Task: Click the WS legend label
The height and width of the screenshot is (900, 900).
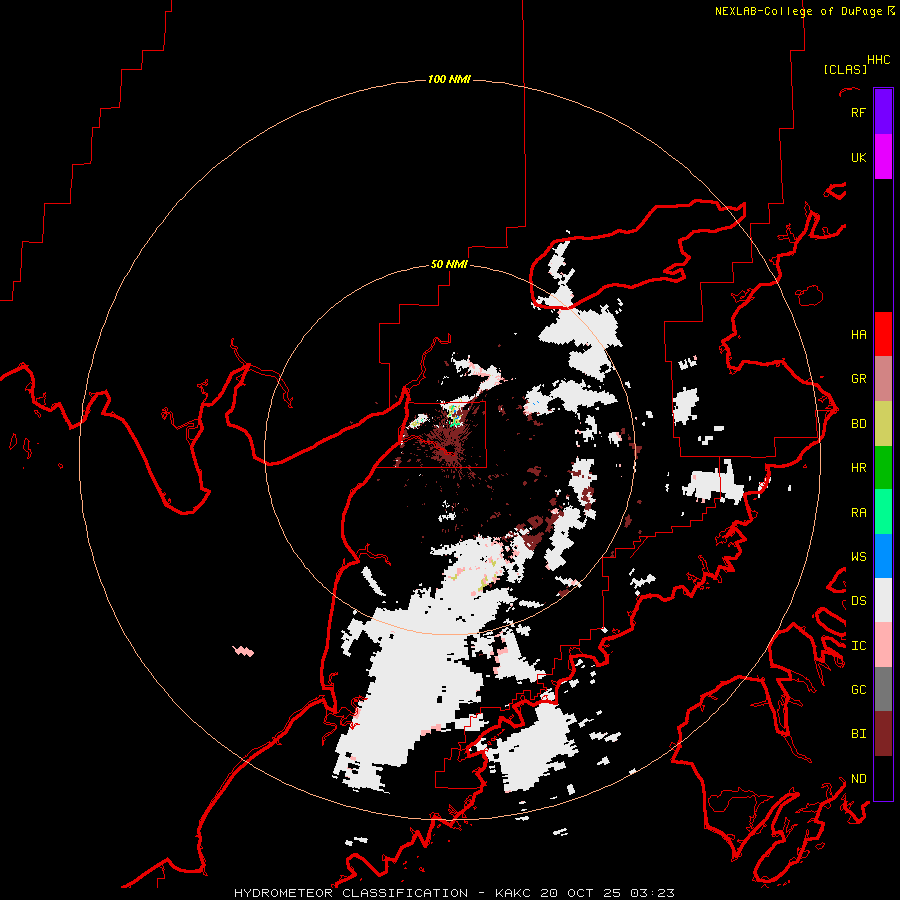Action: click(858, 556)
